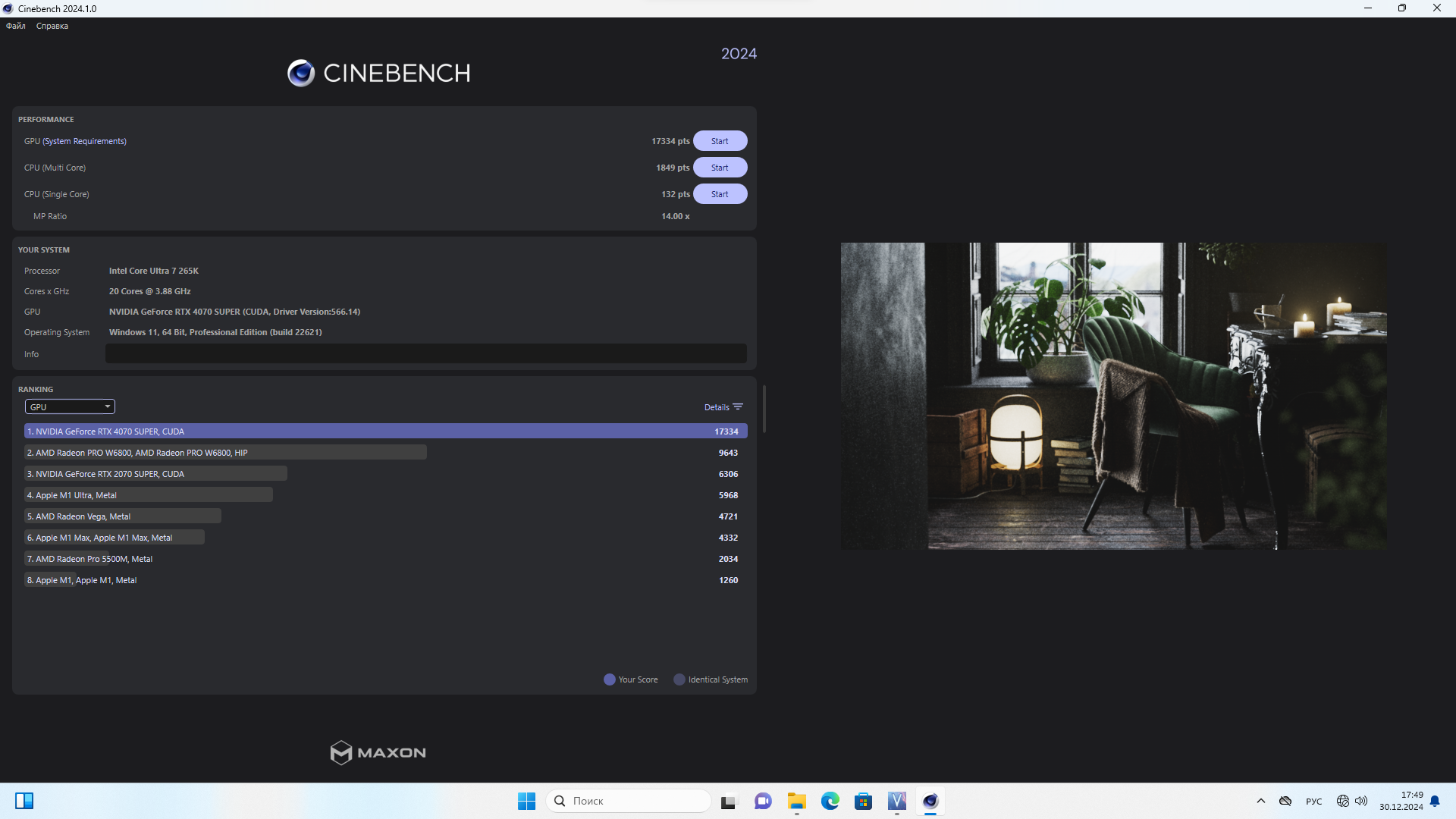Image resolution: width=1456 pixels, height=819 pixels.
Task: Select Apple M1 Max, Metal ranking row
Action: (x=385, y=538)
